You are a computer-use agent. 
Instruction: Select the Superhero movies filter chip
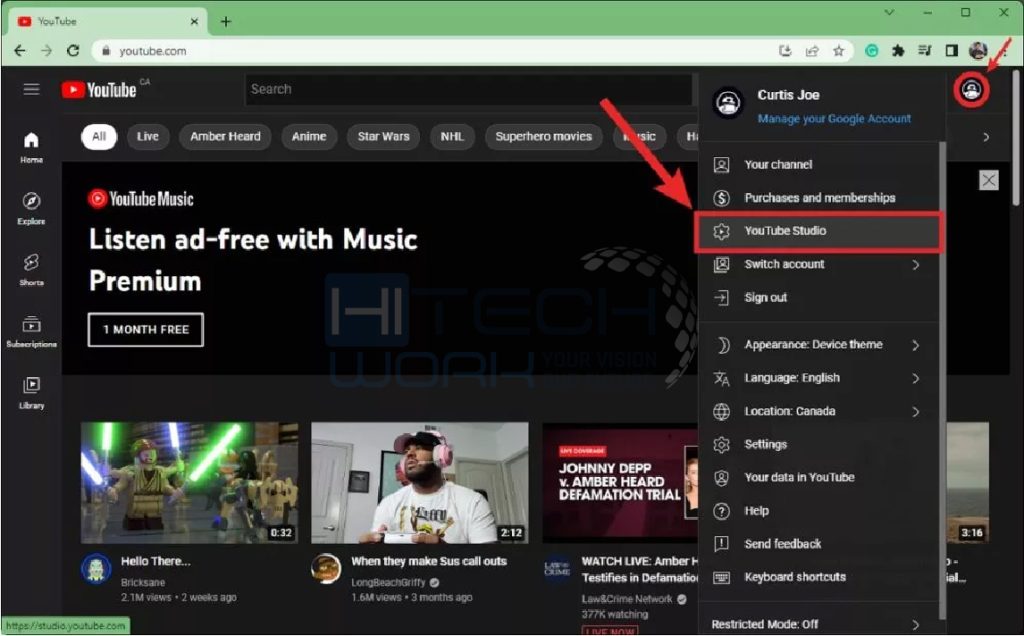coord(543,136)
